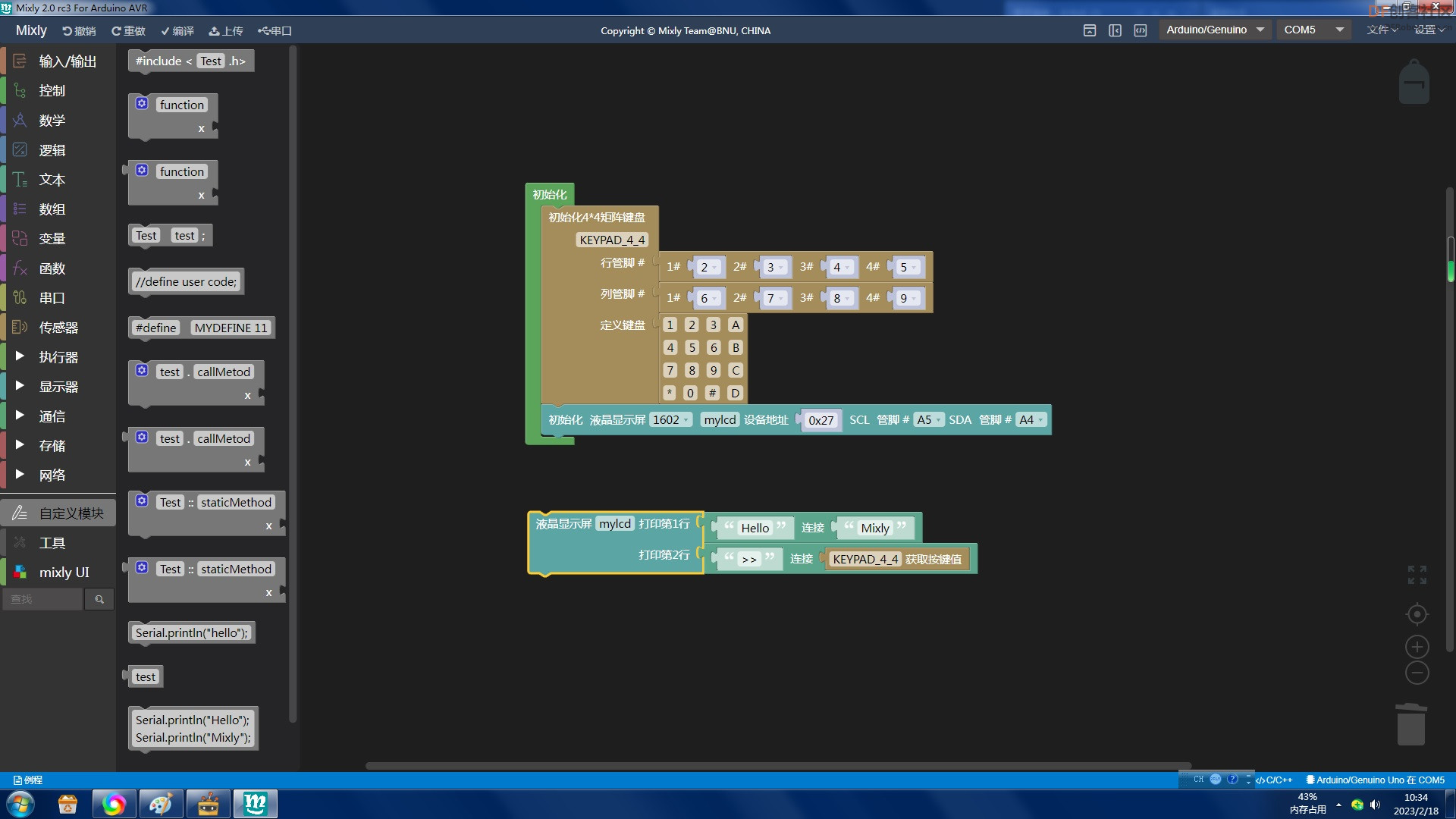Image resolution: width=1456 pixels, height=819 pixels.
Task: Click 撤销 undo in toolbar
Action: tap(80, 31)
